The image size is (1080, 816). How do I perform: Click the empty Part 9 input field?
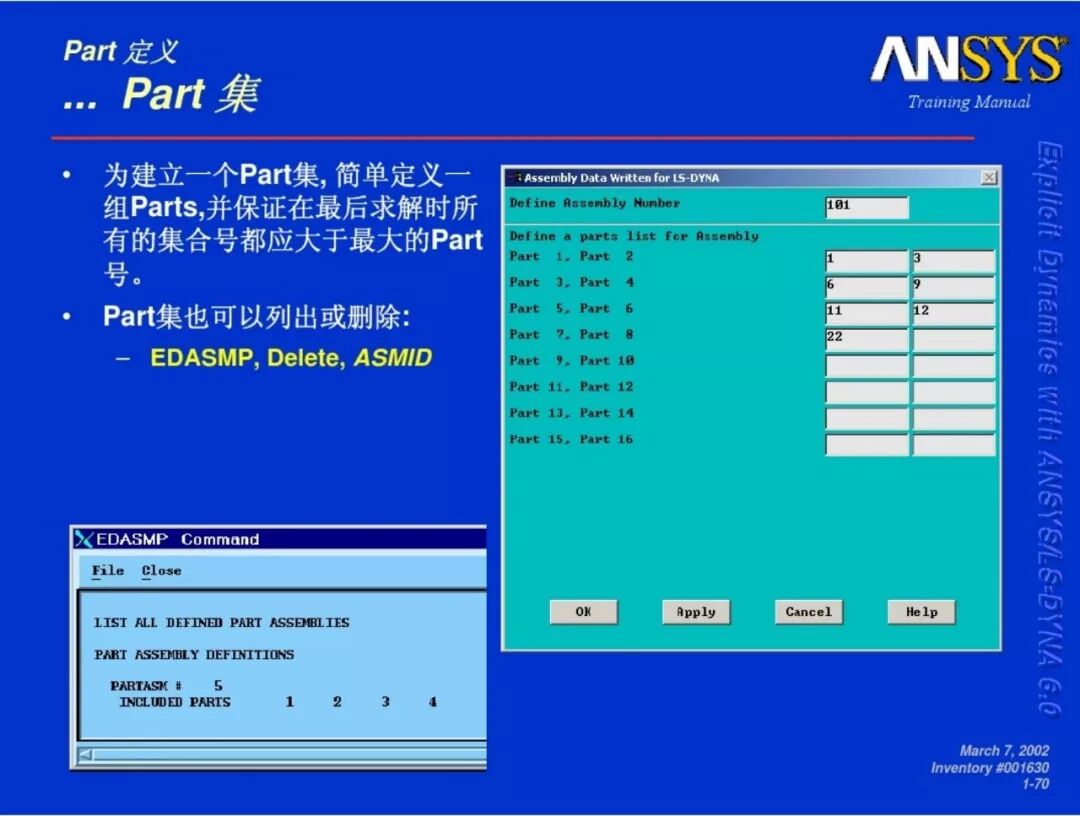pyautogui.click(x=867, y=364)
